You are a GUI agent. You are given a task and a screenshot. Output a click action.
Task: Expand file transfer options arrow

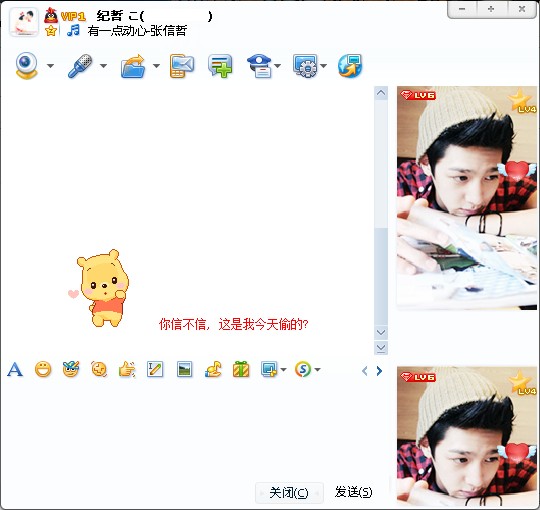(x=156, y=66)
